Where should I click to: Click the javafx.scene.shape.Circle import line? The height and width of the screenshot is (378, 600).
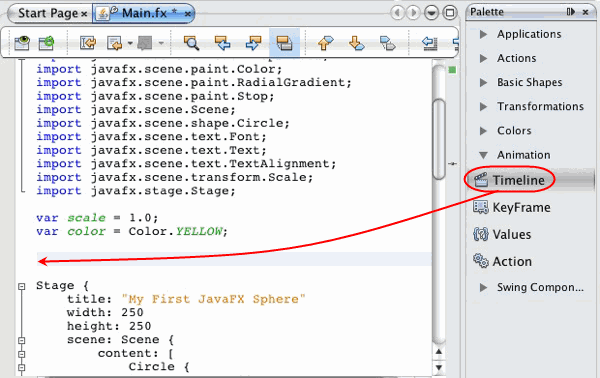click(163, 123)
